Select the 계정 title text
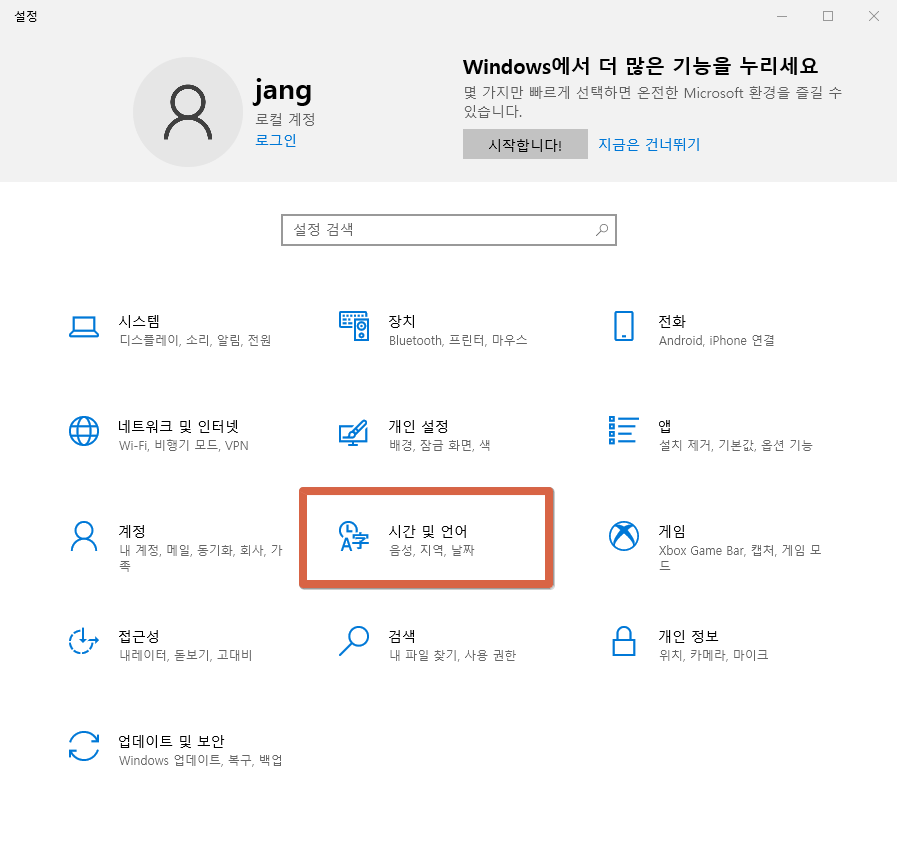Image resolution: width=897 pixels, height=842 pixels. [x=132, y=531]
